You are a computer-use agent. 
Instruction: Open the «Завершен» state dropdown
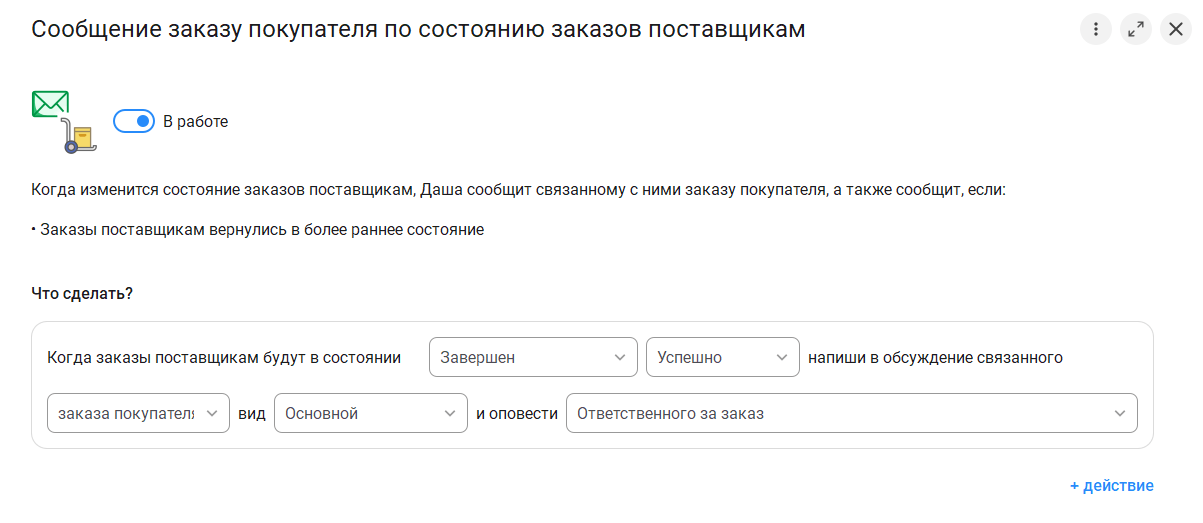pyautogui.click(x=533, y=357)
